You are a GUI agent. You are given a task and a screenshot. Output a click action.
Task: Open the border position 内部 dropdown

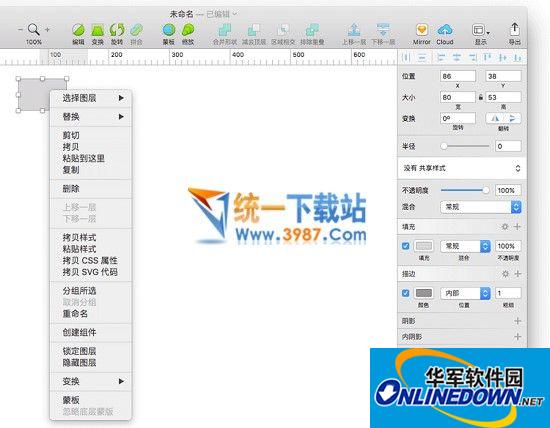[x=465, y=293]
